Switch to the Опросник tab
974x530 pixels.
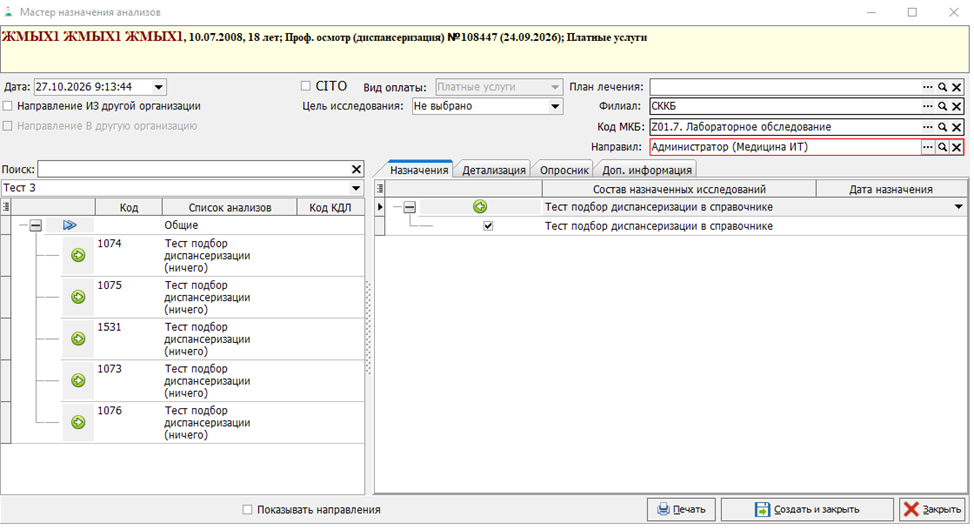[x=564, y=170]
